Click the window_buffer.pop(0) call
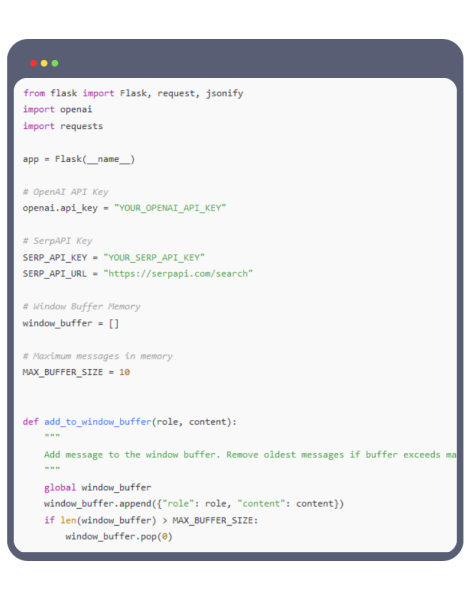This screenshot has height=600, width=470. [119, 536]
